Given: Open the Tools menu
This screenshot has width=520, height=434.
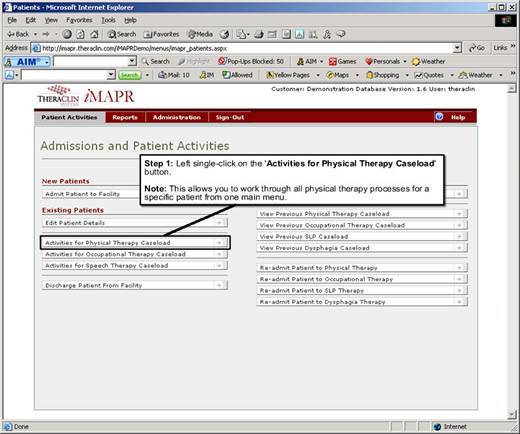Looking at the screenshot, I should pyautogui.click(x=108, y=20).
